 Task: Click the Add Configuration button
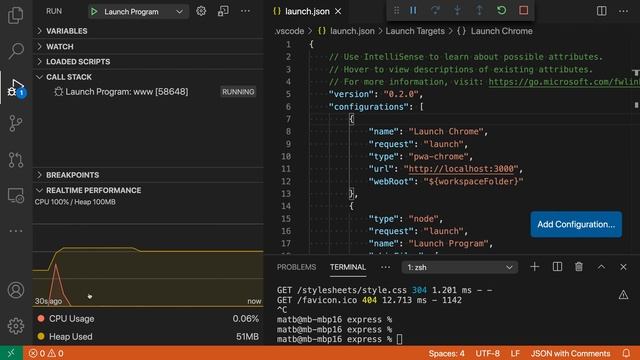pos(576,224)
